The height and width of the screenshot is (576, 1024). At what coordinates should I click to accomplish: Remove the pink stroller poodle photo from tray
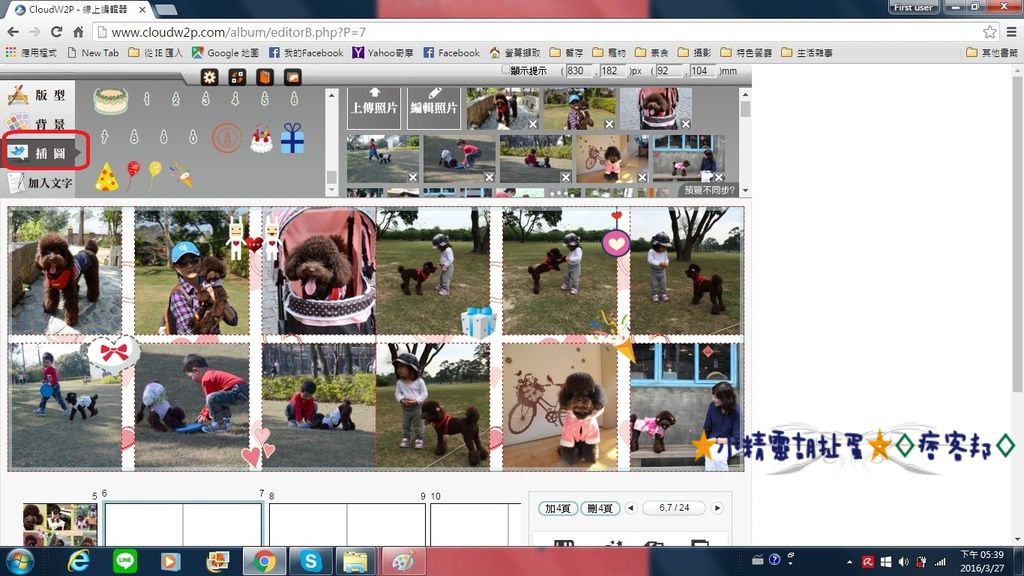[686, 124]
